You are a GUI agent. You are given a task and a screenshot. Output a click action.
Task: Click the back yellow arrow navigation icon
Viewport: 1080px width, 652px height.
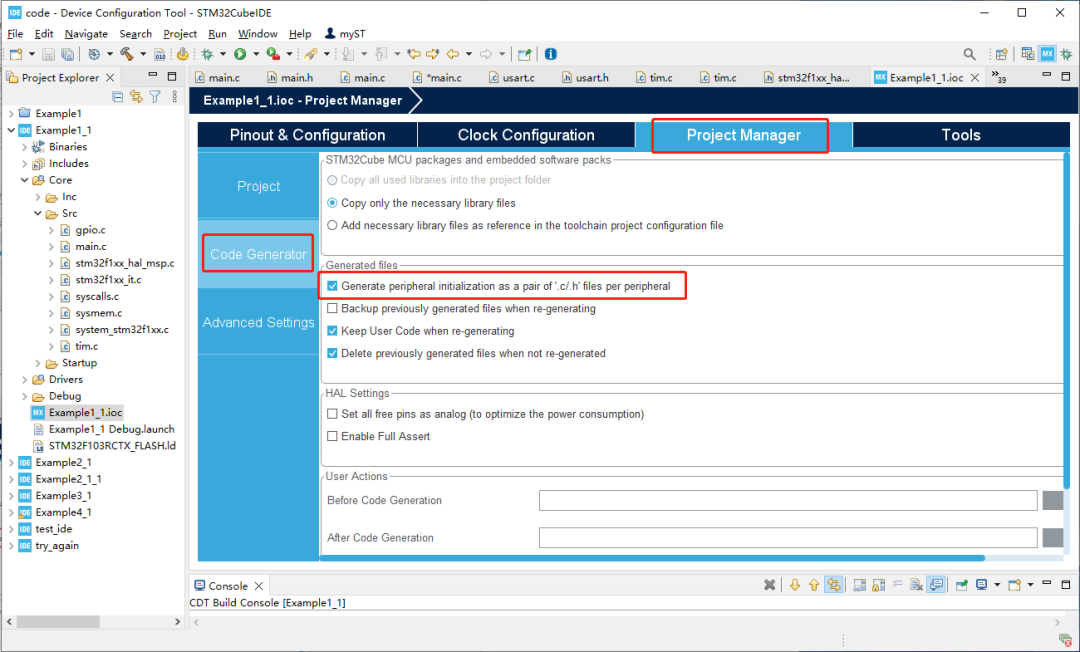coord(453,54)
